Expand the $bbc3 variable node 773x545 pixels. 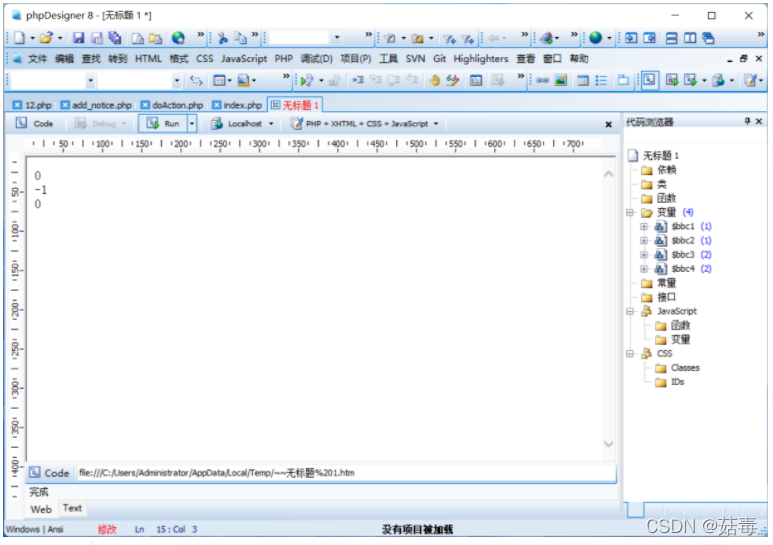click(x=644, y=255)
